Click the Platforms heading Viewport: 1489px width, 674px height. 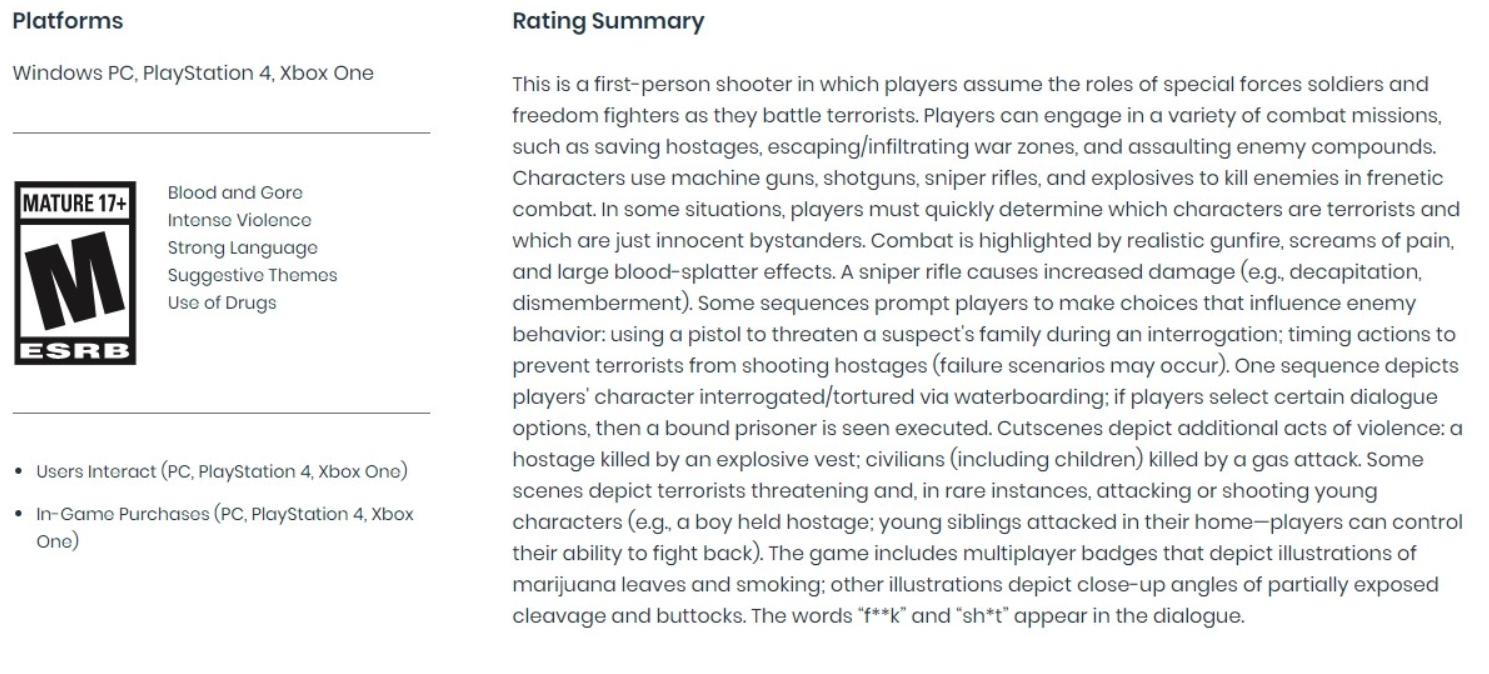click(68, 21)
